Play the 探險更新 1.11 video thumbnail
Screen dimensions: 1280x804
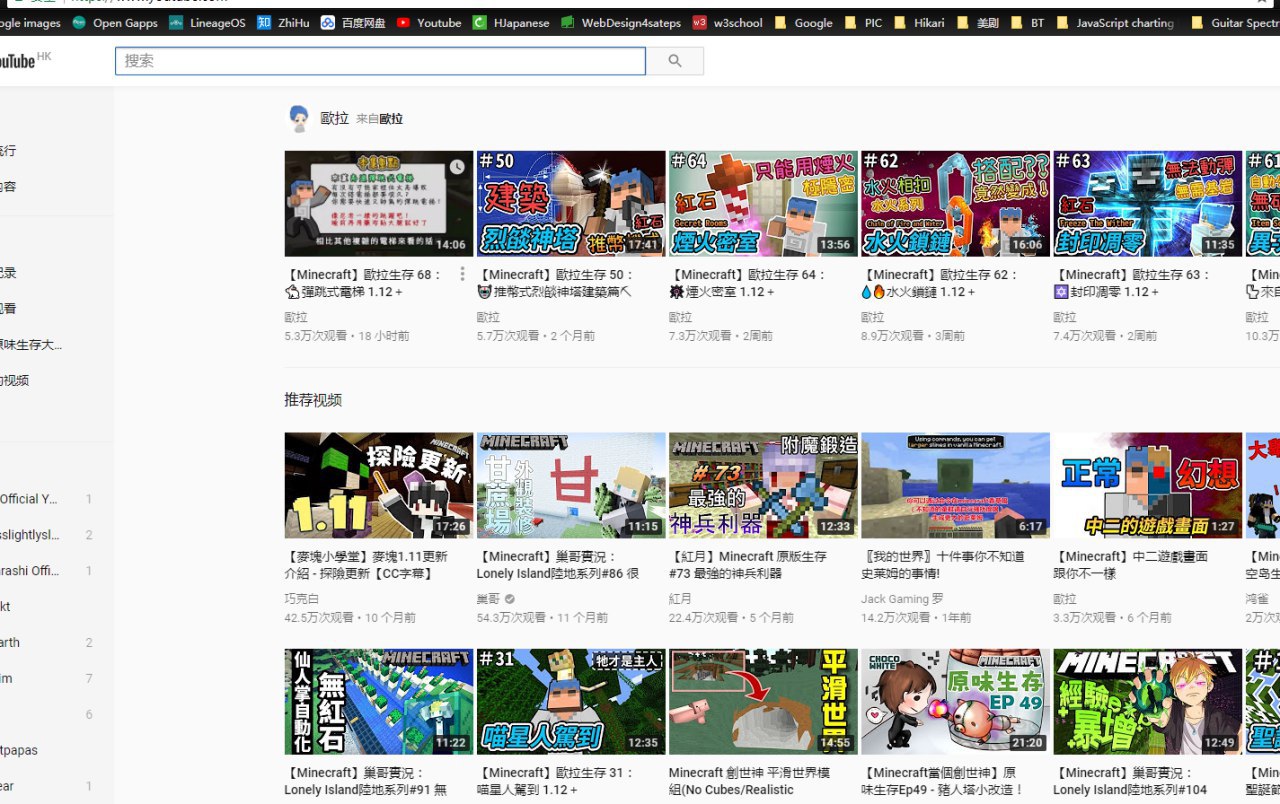point(379,485)
